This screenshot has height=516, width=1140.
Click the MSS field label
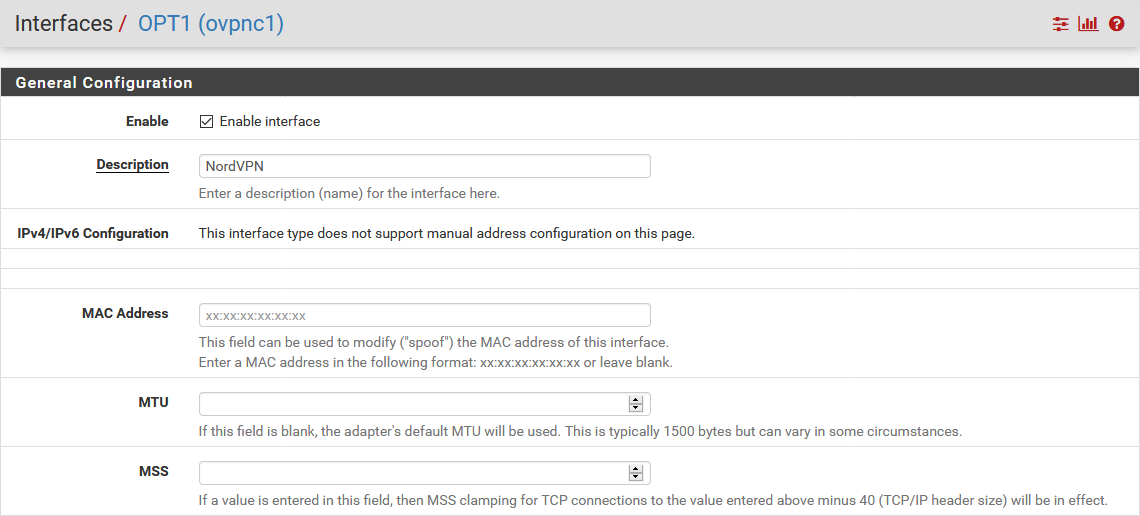[153, 472]
